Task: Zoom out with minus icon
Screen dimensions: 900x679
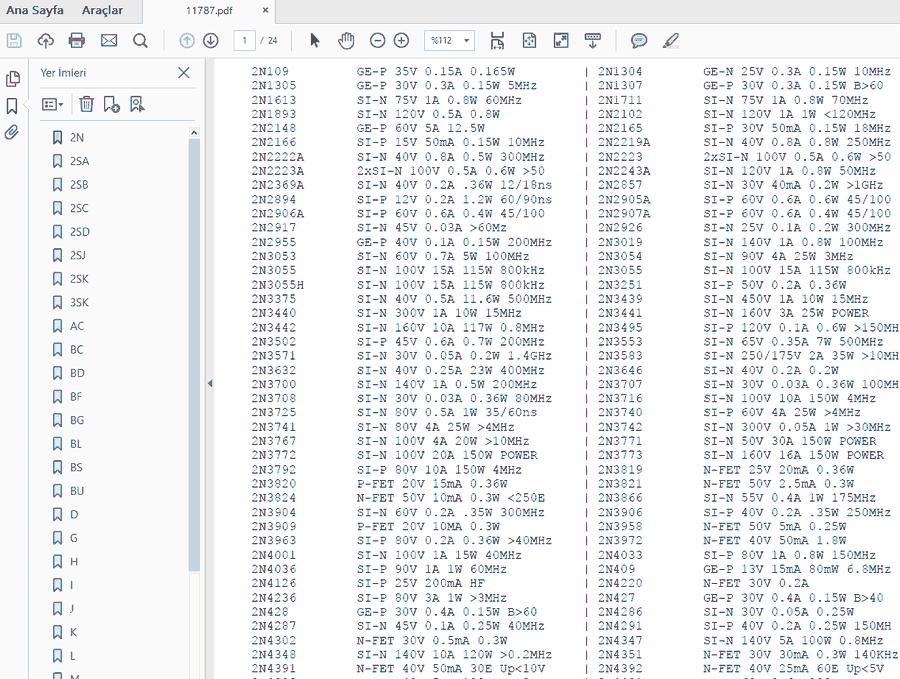Action: coord(377,41)
